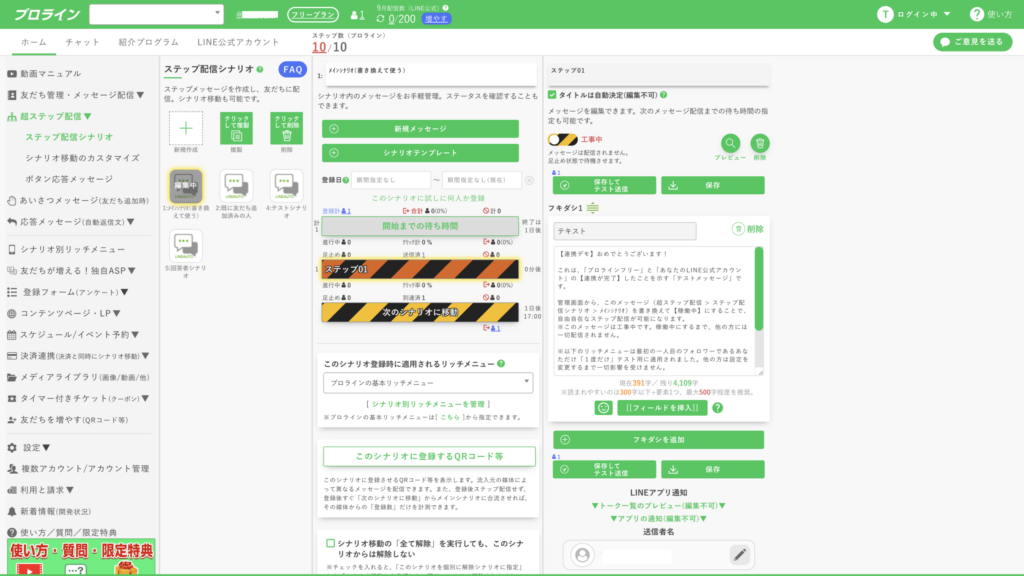Screen dimensions: 1024x576
Task: Expand 設定 menu
Action: tap(29, 448)
